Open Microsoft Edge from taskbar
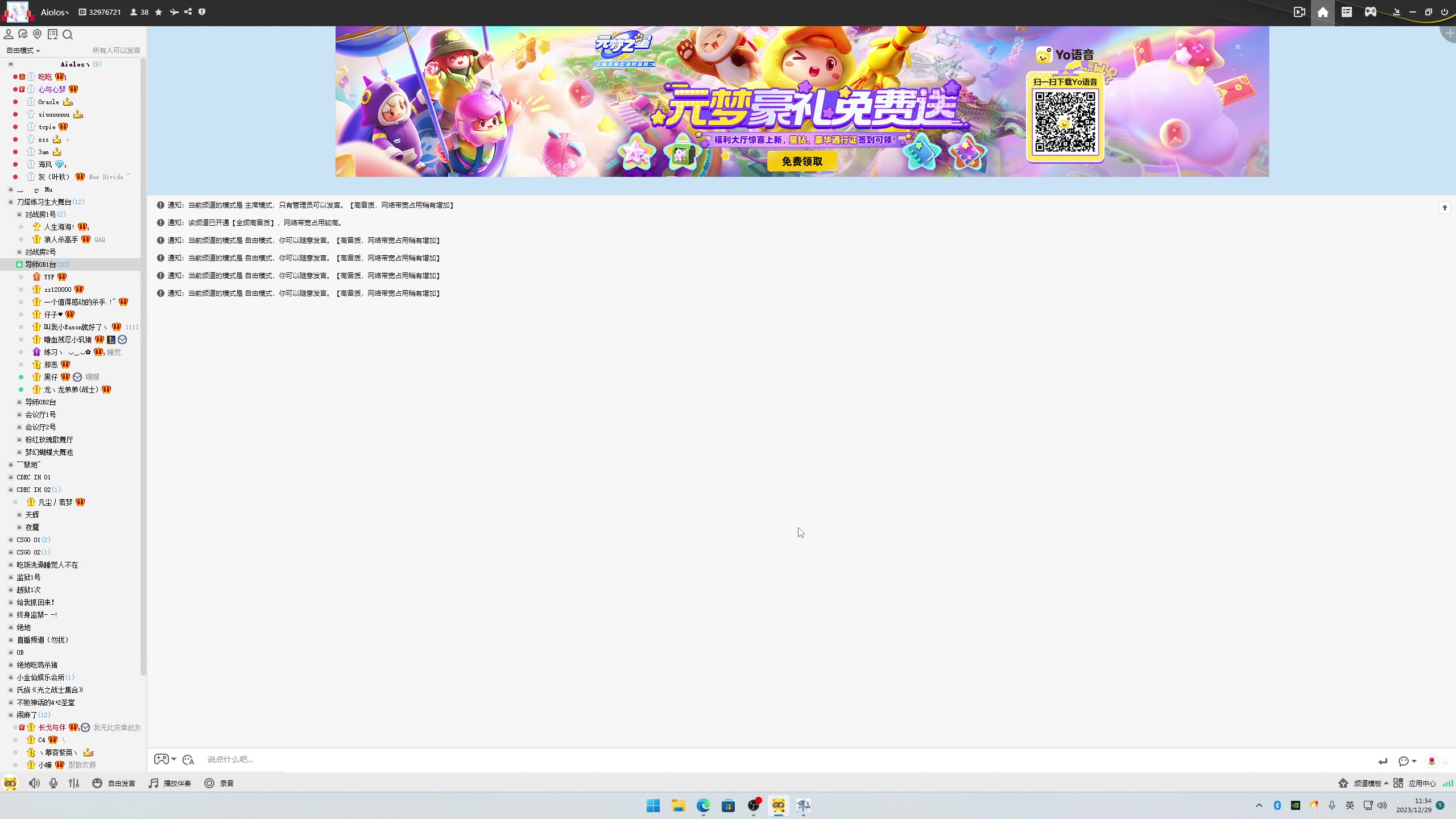 pos(704,805)
